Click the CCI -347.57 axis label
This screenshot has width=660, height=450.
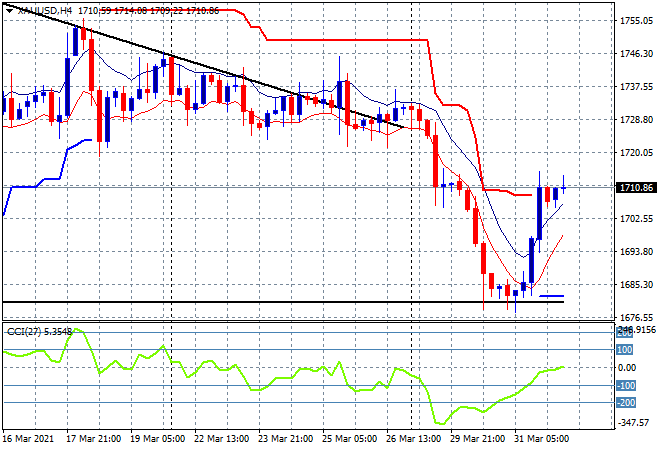pyautogui.click(x=635, y=422)
